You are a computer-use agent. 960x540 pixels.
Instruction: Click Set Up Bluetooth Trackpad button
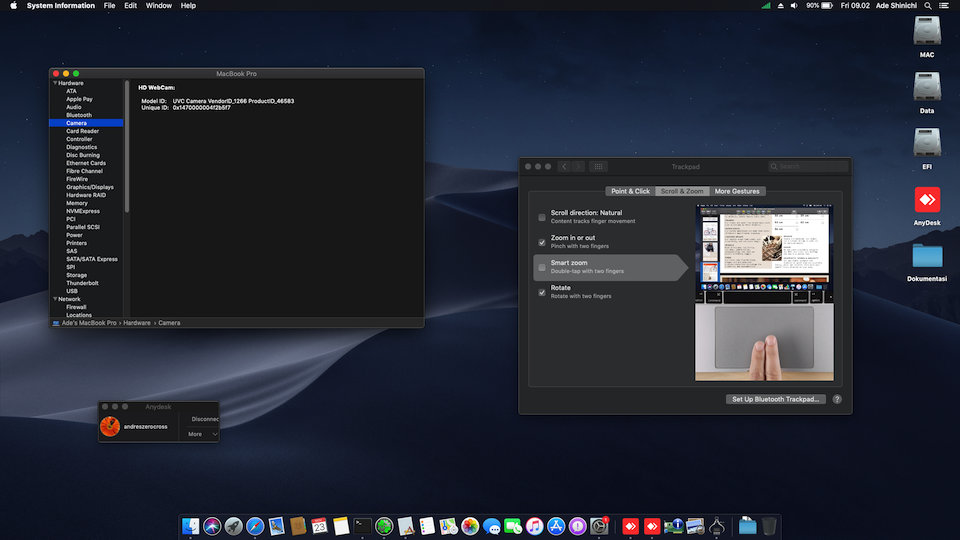point(776,399)
